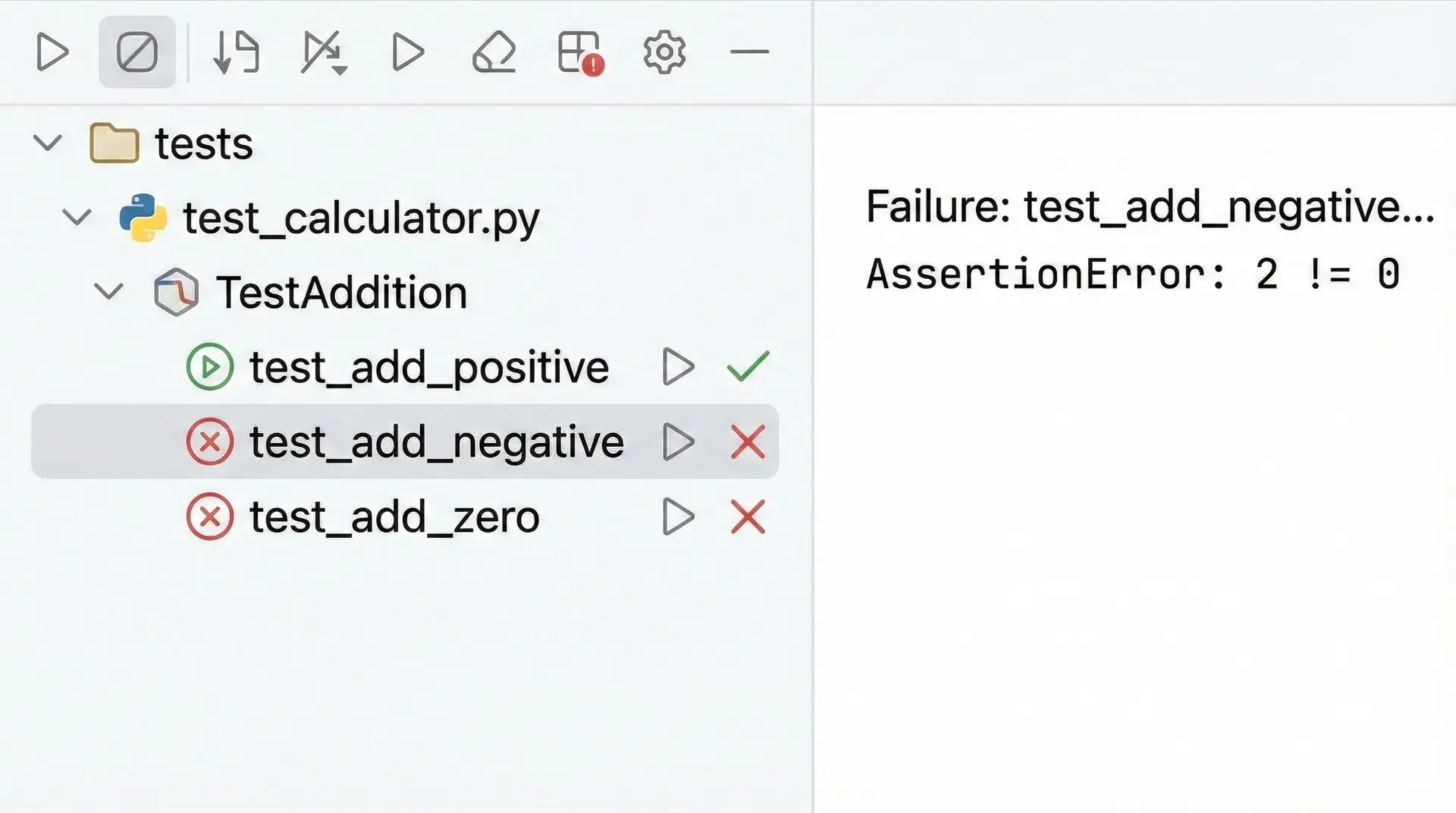Select the test_add_positive tree item
Image resolution: width=1456 pixels, height=813 pixels.
(428, 367)
